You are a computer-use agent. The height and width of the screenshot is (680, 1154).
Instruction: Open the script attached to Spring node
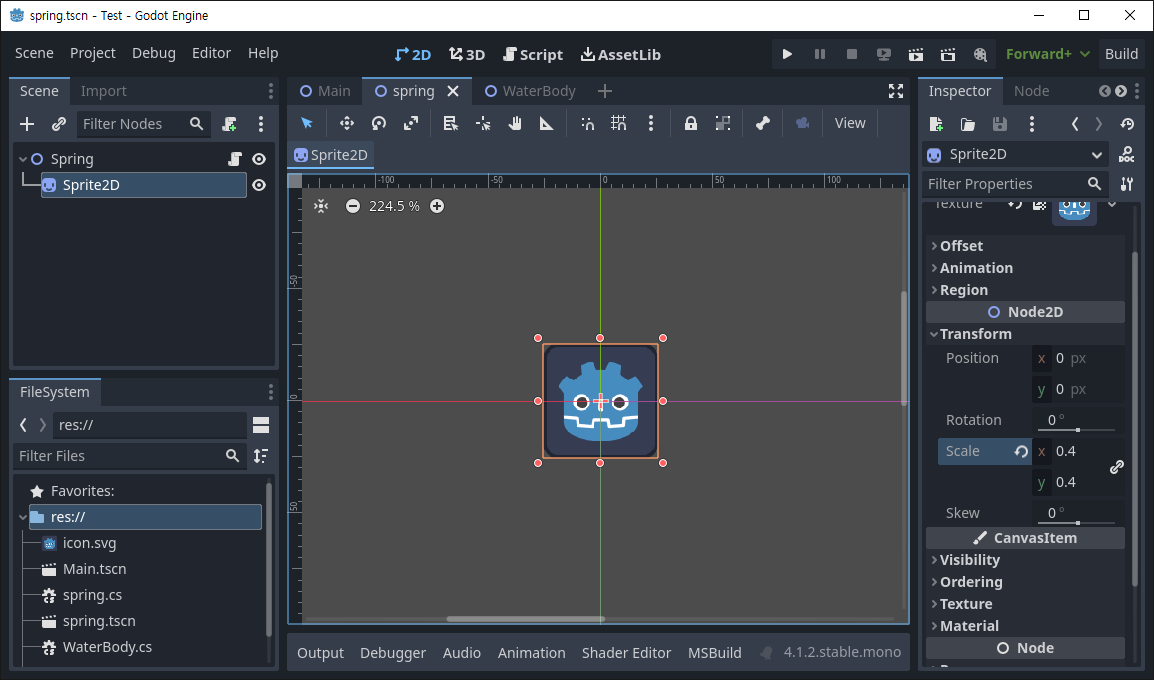click(235, 159)
